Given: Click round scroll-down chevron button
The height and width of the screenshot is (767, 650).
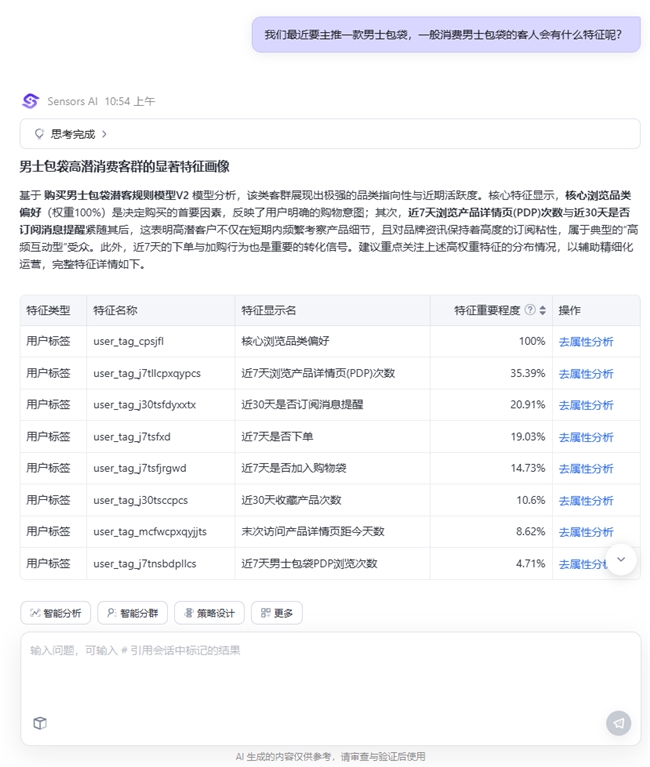Looking at the screenshot, I should (x=620, y=559).
